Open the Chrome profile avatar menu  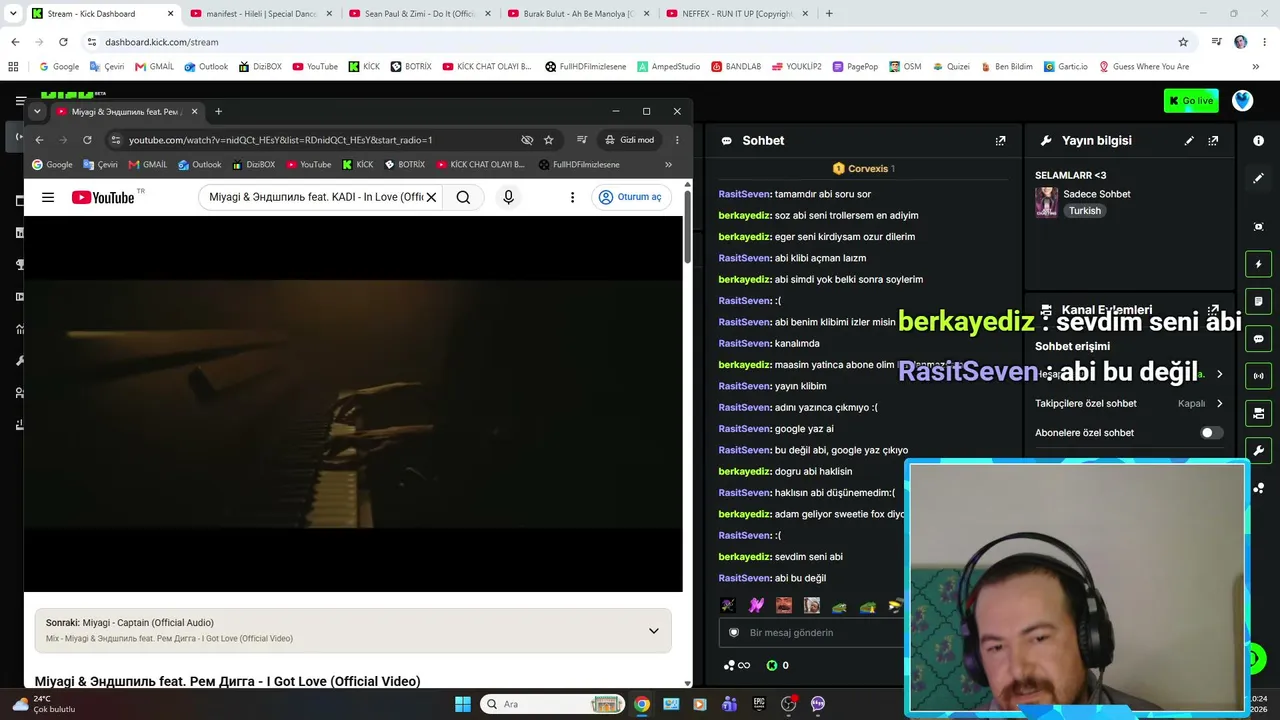(x=1241, y=42)
